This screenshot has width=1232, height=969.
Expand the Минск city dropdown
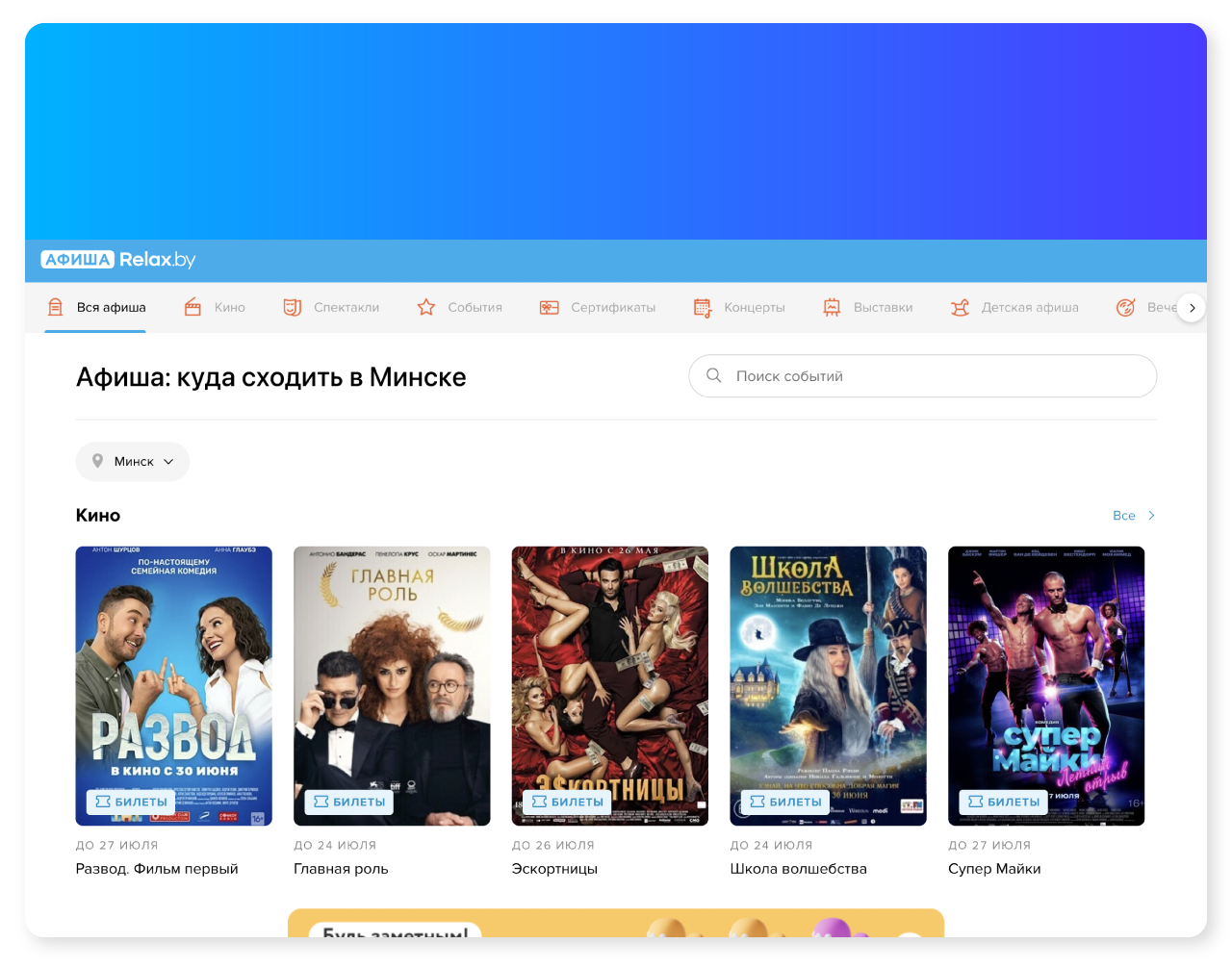pyautogui.click(x=133, y=462)
